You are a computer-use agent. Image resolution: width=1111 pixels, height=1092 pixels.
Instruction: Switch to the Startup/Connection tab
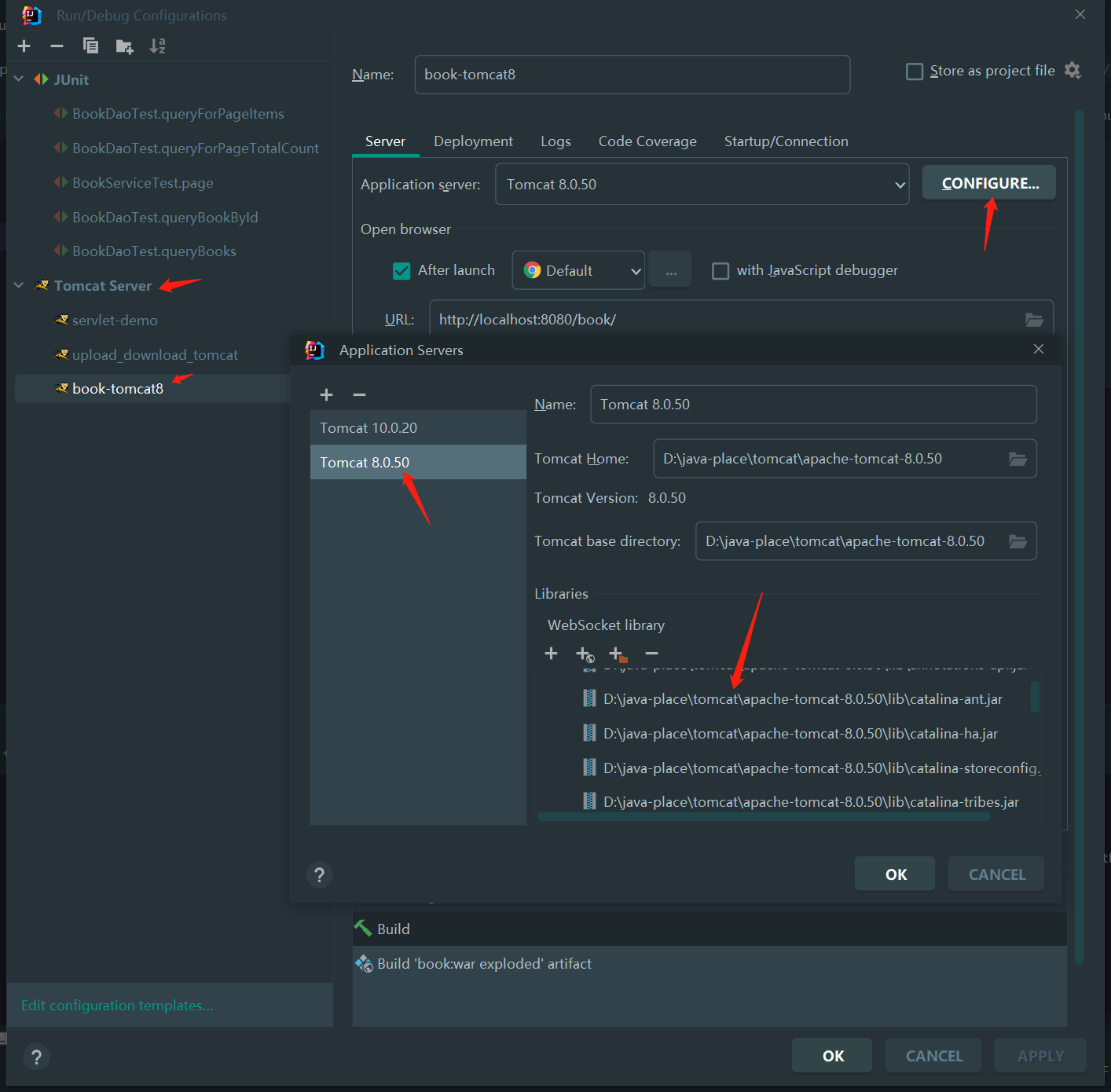pyautogui.click(x=786, y=141)
